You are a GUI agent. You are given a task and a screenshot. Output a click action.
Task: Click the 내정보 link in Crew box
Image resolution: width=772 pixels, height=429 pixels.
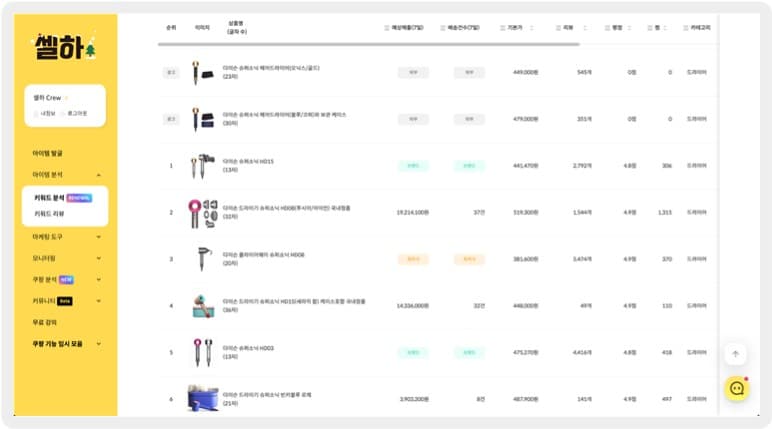pyautogui.click(x=48, y=113)
